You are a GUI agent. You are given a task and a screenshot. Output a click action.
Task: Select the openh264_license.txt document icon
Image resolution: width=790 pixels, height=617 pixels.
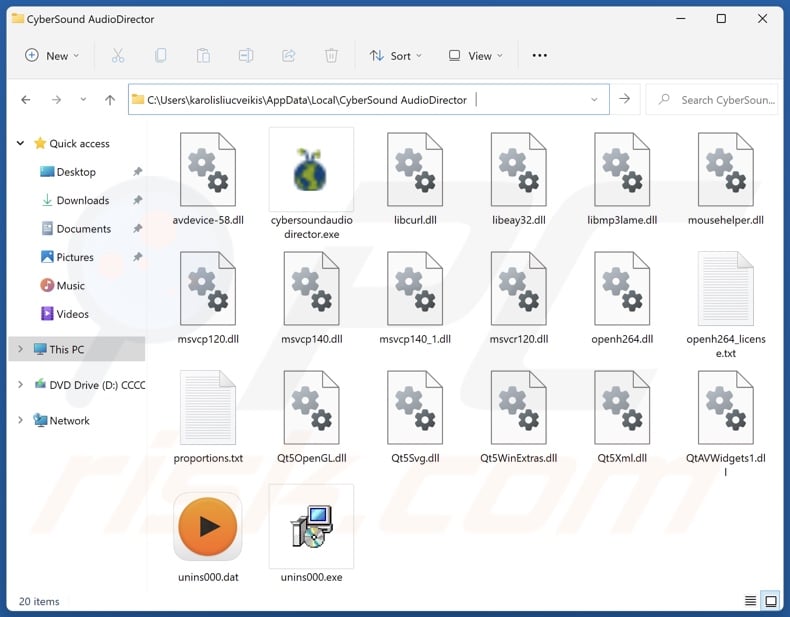pos(726,288)
